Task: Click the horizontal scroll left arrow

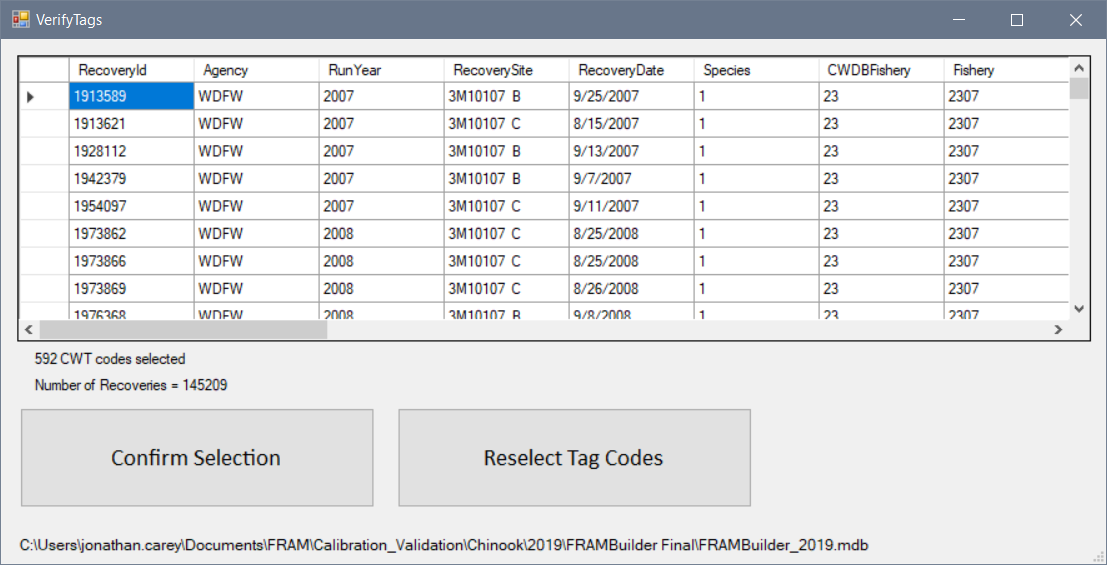Action: tap(28, 329)
